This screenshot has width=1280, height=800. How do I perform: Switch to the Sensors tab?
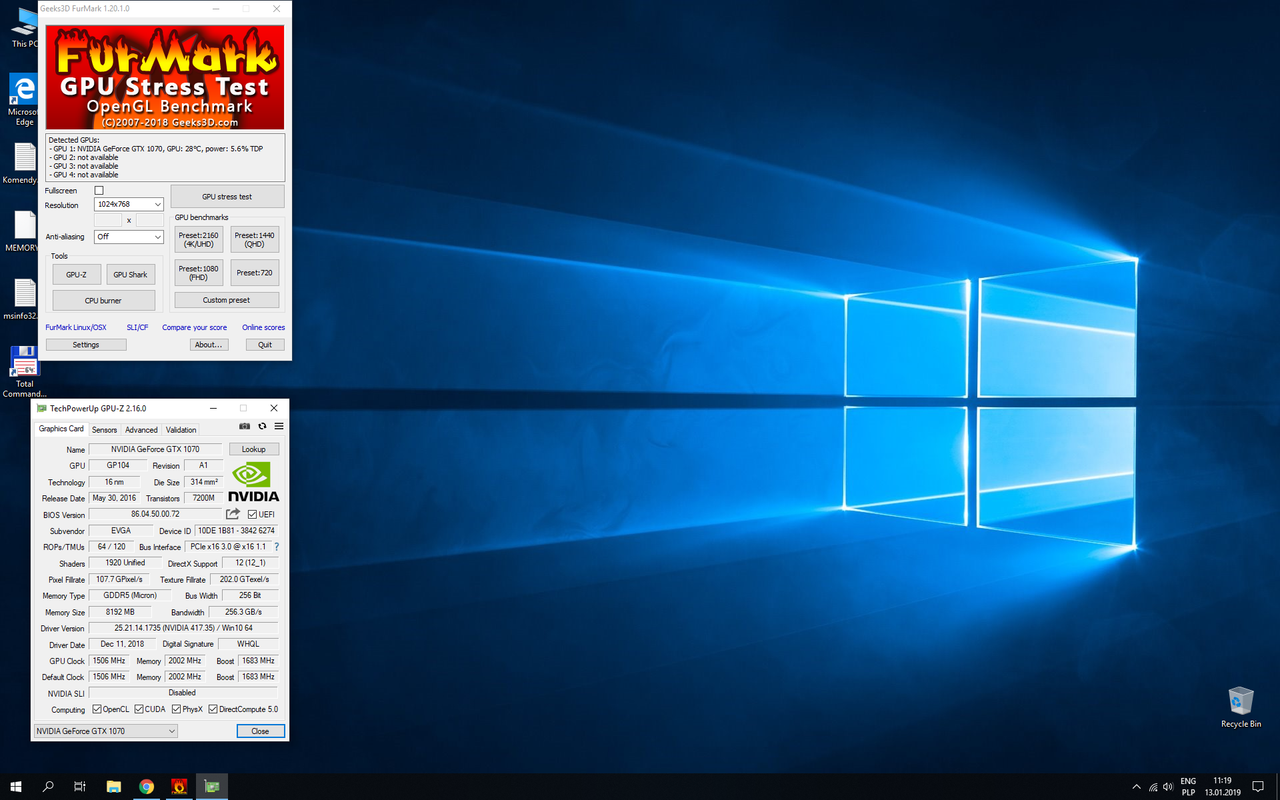point(104,430)
